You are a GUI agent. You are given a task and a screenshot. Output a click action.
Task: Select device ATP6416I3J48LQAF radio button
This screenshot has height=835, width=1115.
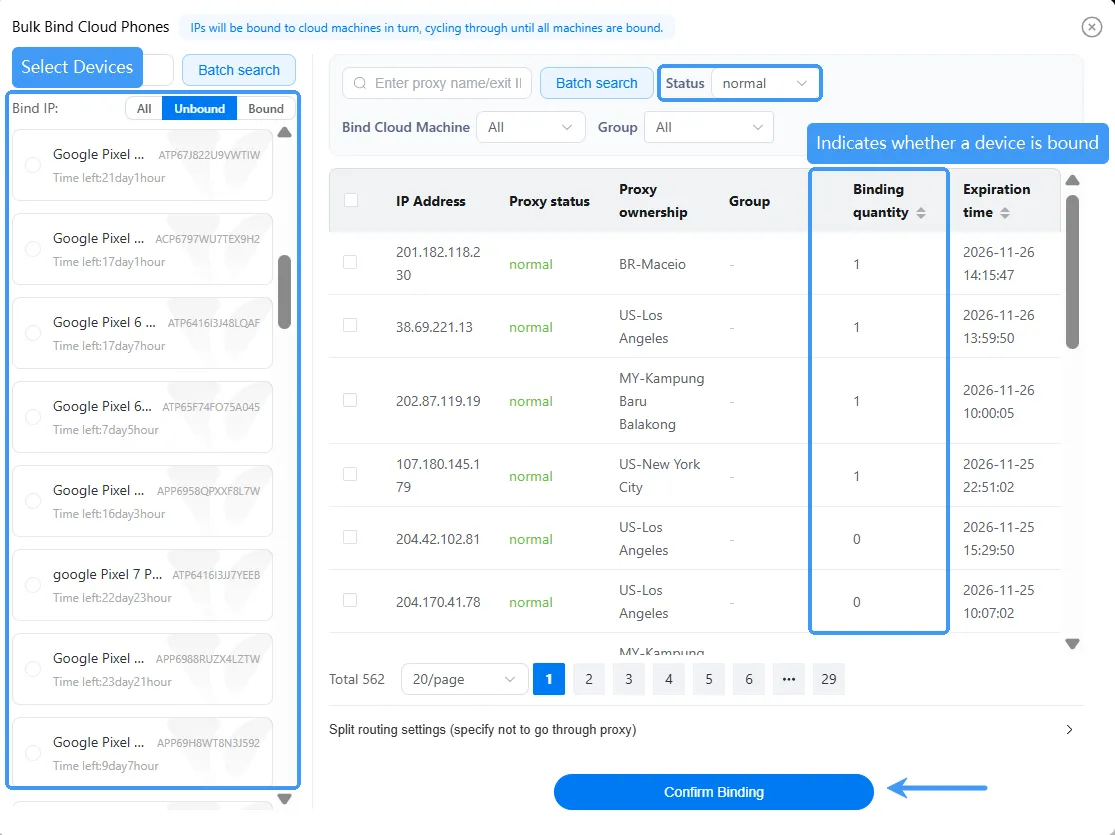tap(33, 333)
